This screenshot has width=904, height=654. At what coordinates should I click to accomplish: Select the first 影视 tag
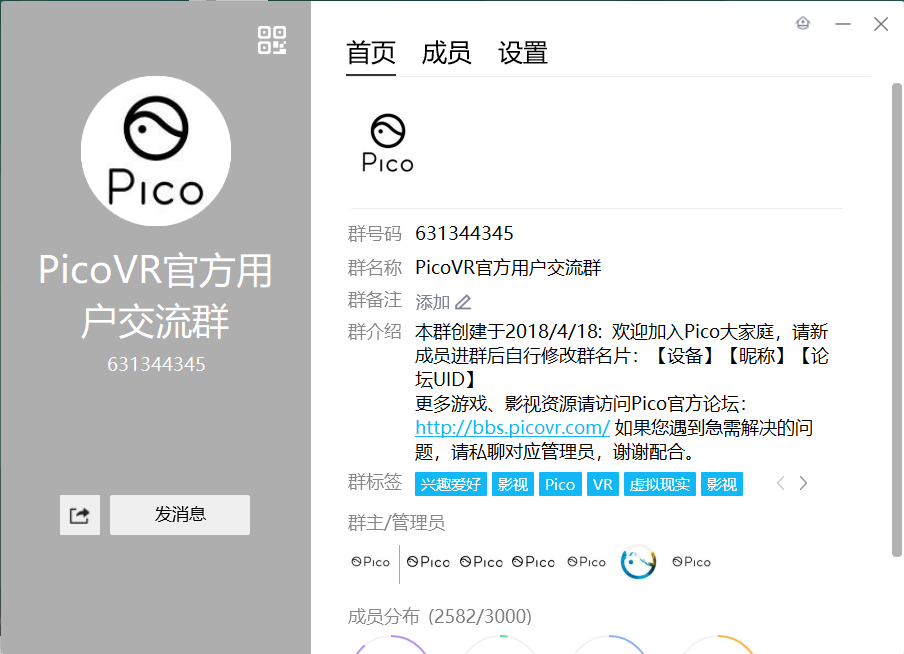point(513,484)
